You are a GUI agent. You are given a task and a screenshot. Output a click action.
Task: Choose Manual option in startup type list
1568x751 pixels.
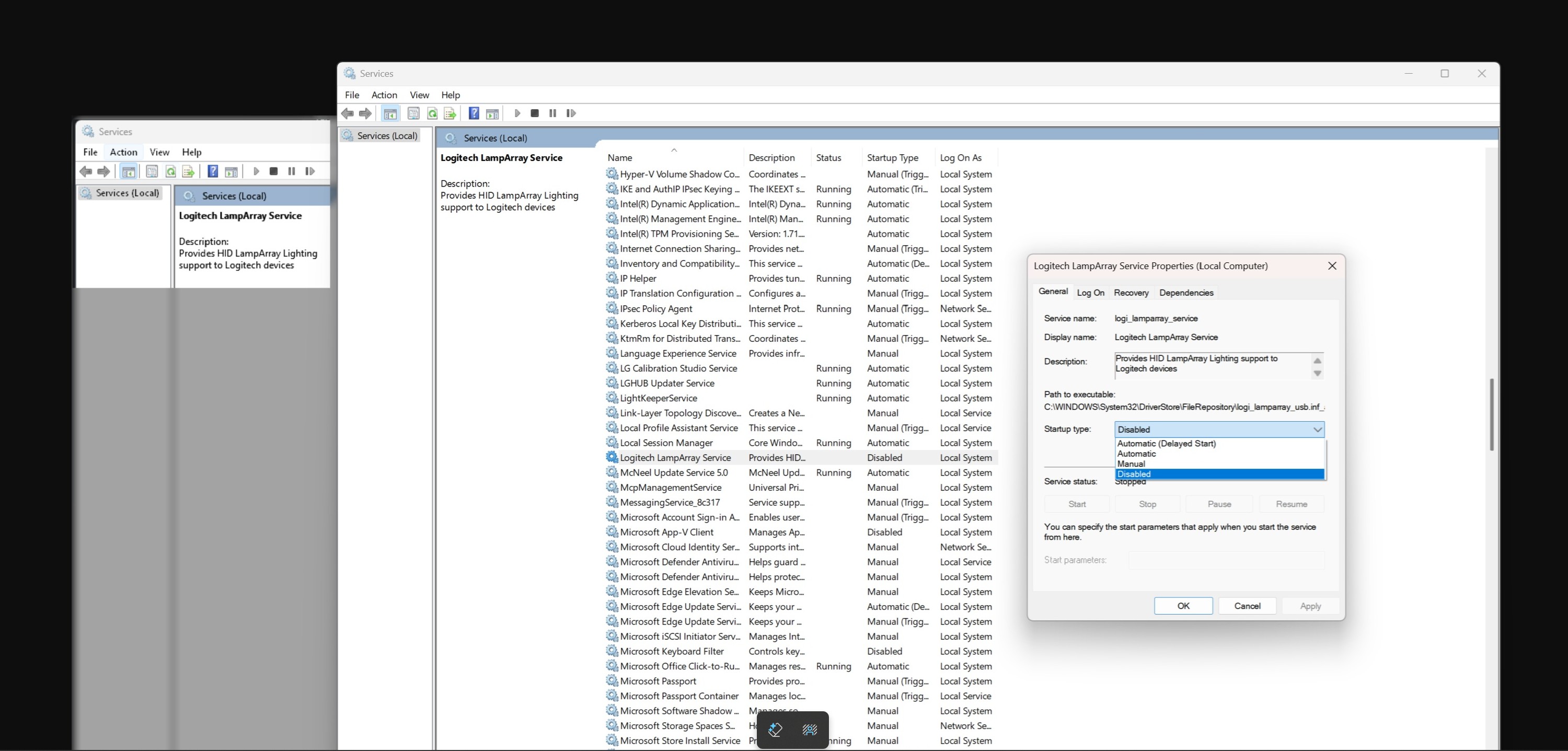(x=1219, y=464)
